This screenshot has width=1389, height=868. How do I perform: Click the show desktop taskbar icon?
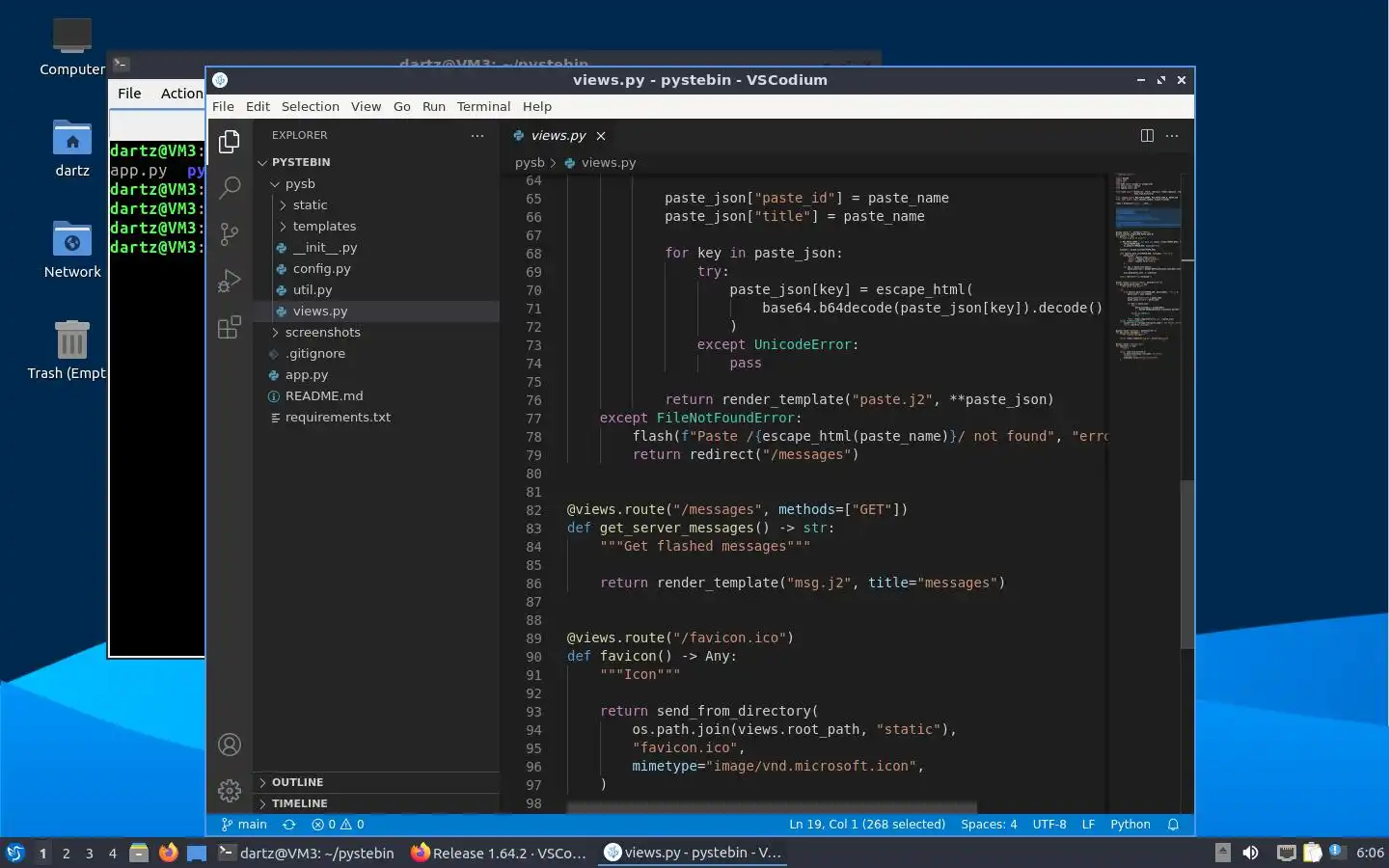(197, 853)
